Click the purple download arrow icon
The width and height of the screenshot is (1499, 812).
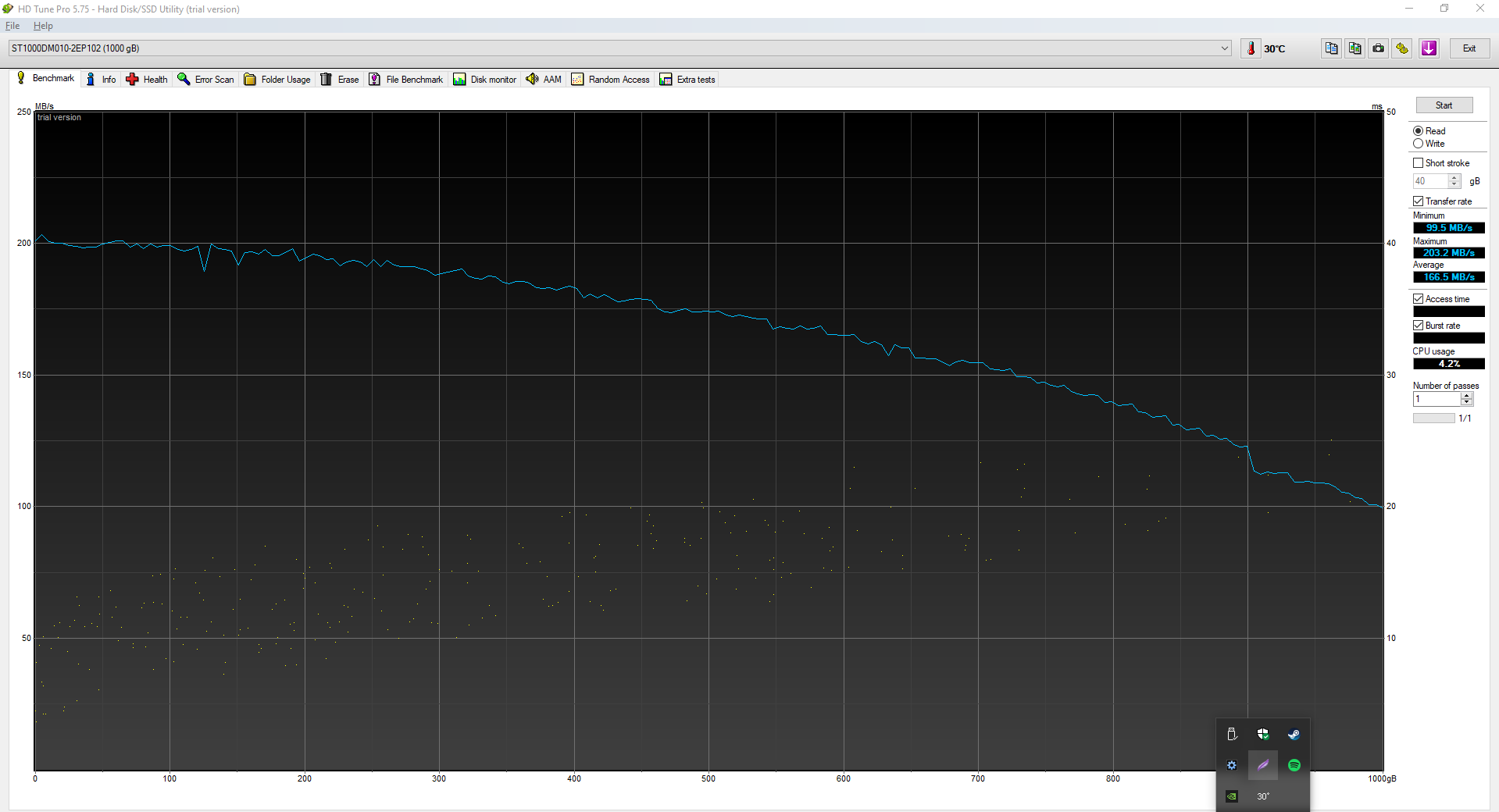[1429, 48]
